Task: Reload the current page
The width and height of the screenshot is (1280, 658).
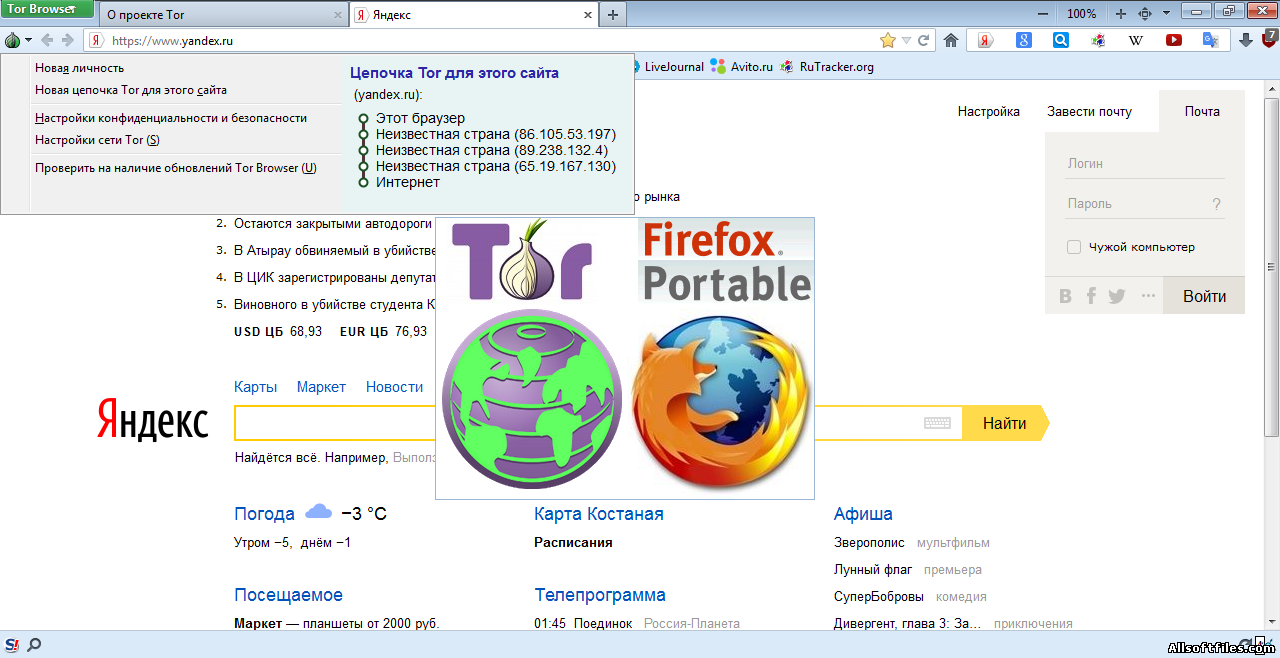Action: coord(923,40)
